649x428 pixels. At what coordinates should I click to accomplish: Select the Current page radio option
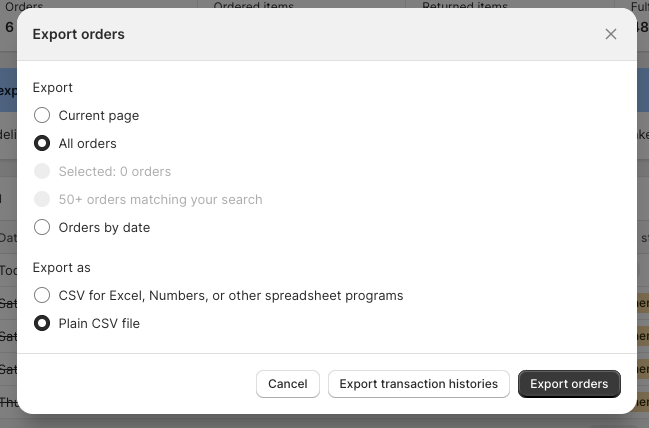42,115
